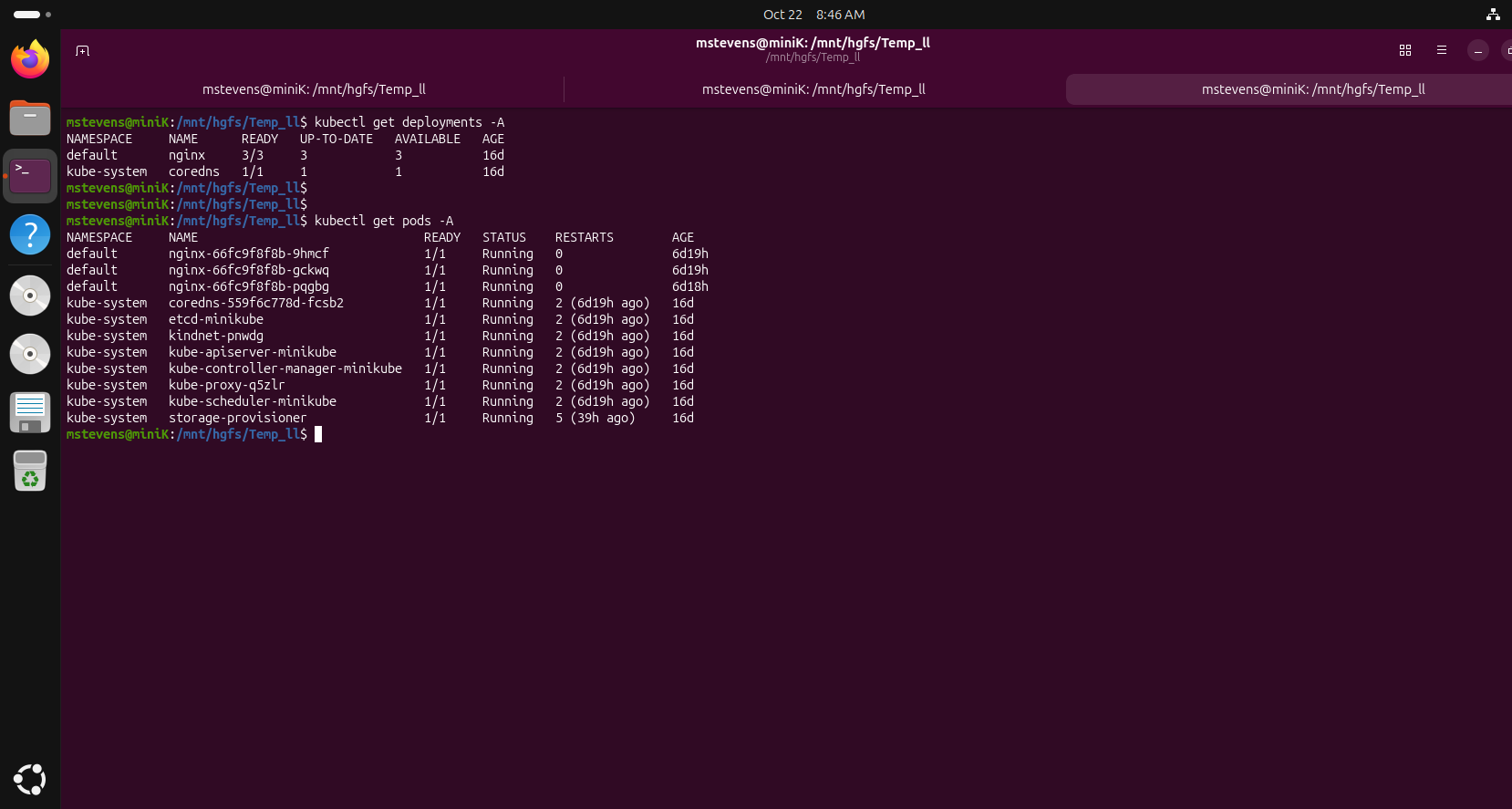Select text "kubectl get deployments -A"
Image resolution: width=1512 pixels, height=809 pixels.
click(x=409, y=122)
